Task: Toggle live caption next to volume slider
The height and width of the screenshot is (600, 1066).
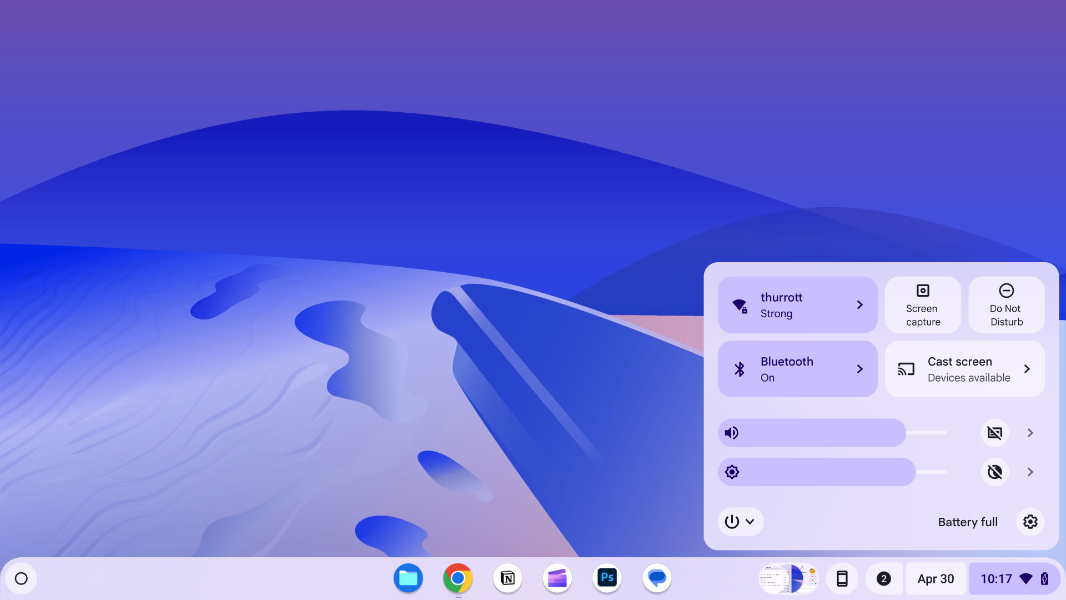Action: click(x=994, y=433)
